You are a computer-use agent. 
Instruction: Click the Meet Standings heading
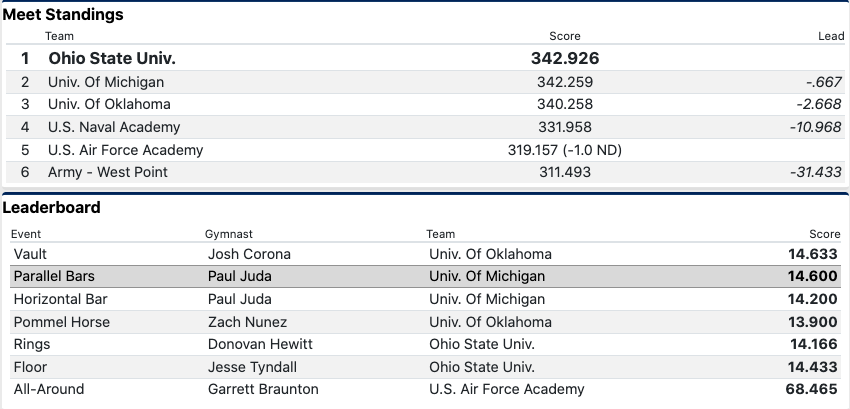pyautogui.click(x=63, y=15)
